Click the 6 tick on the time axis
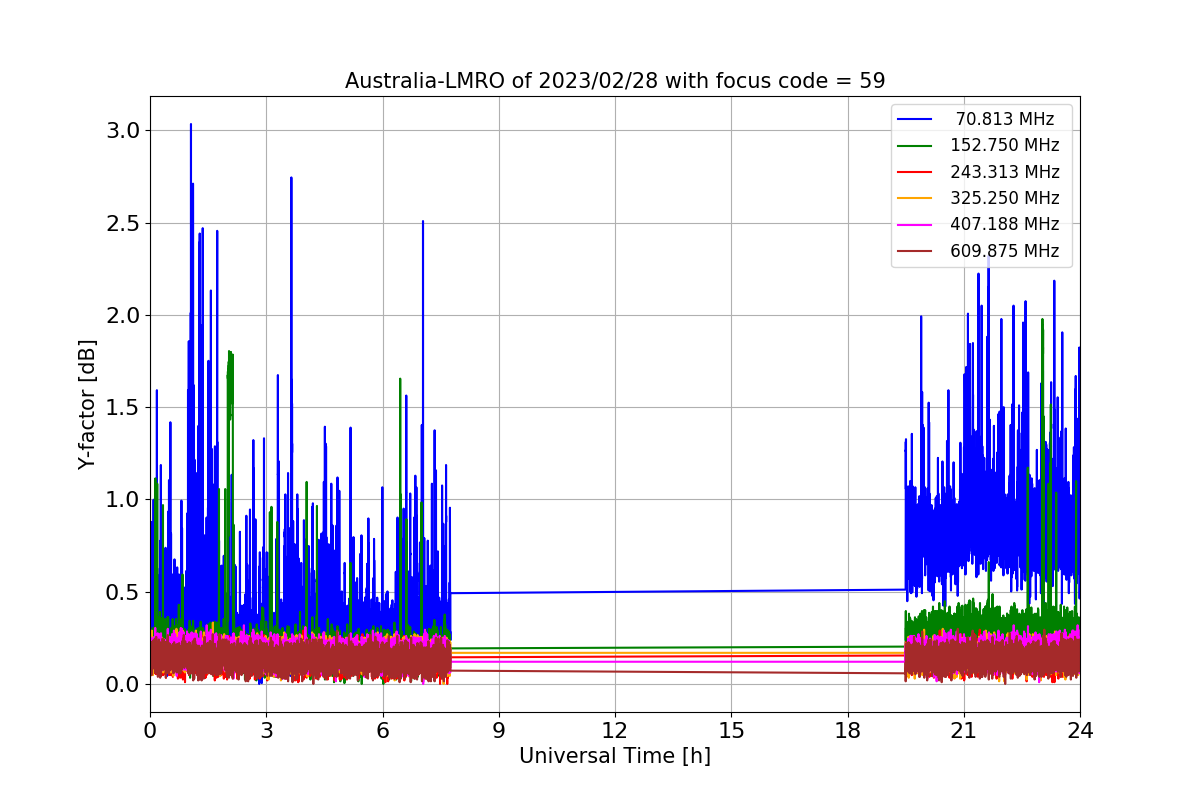The height and width of the screenshot is (800, 1200). (382, 730)
